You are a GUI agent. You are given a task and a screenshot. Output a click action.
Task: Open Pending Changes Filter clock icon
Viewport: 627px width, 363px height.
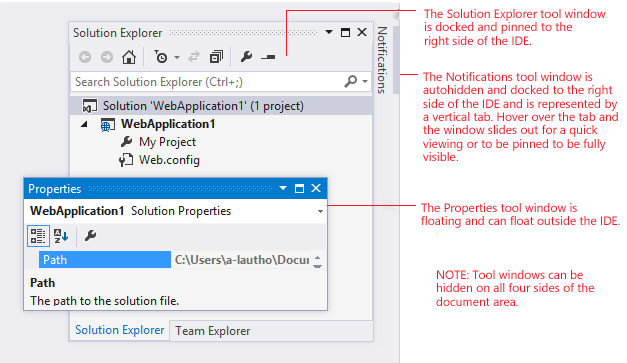pos(161,57)
